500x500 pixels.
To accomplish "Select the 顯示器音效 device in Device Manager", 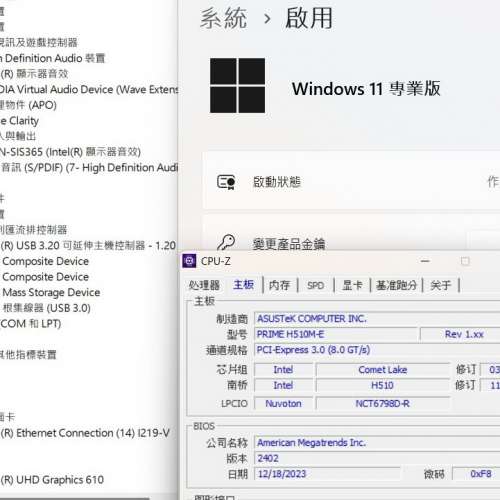I will pos(34,74).
